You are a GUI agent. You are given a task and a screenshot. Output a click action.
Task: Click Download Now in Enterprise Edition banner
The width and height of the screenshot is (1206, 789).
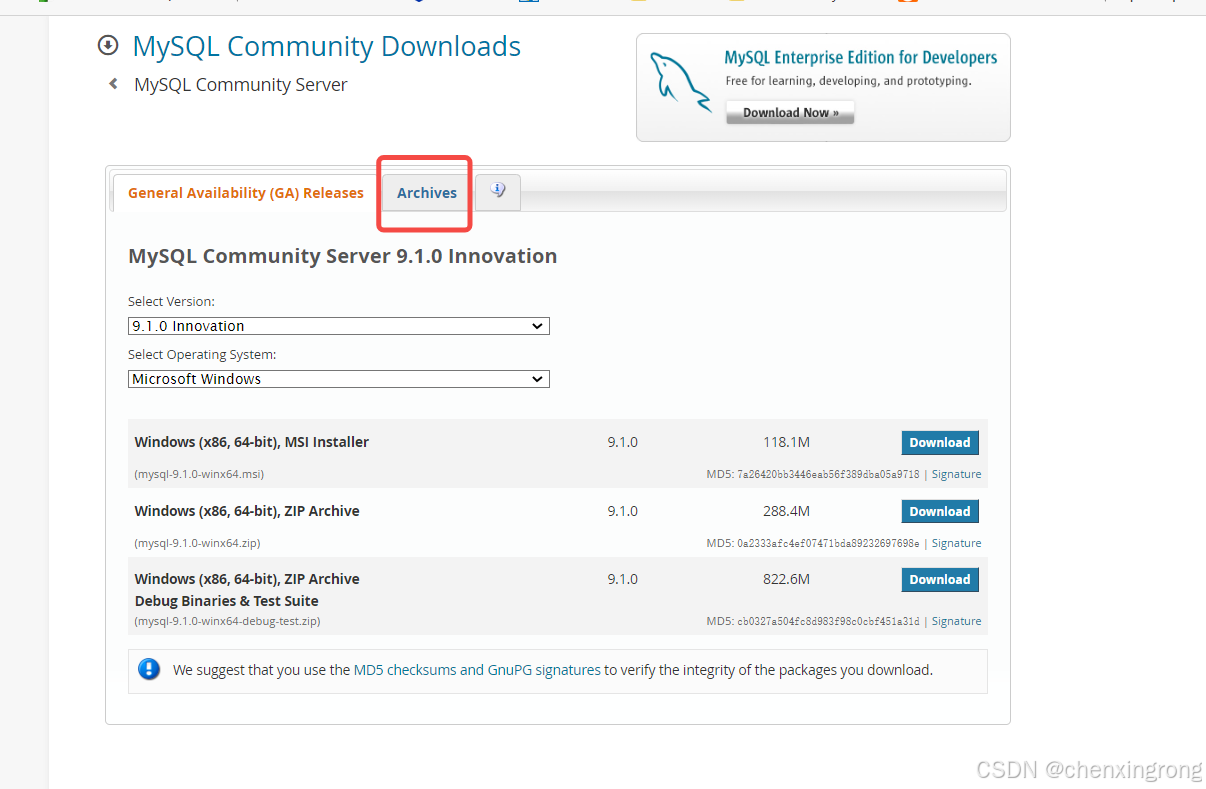pos(790,112)
